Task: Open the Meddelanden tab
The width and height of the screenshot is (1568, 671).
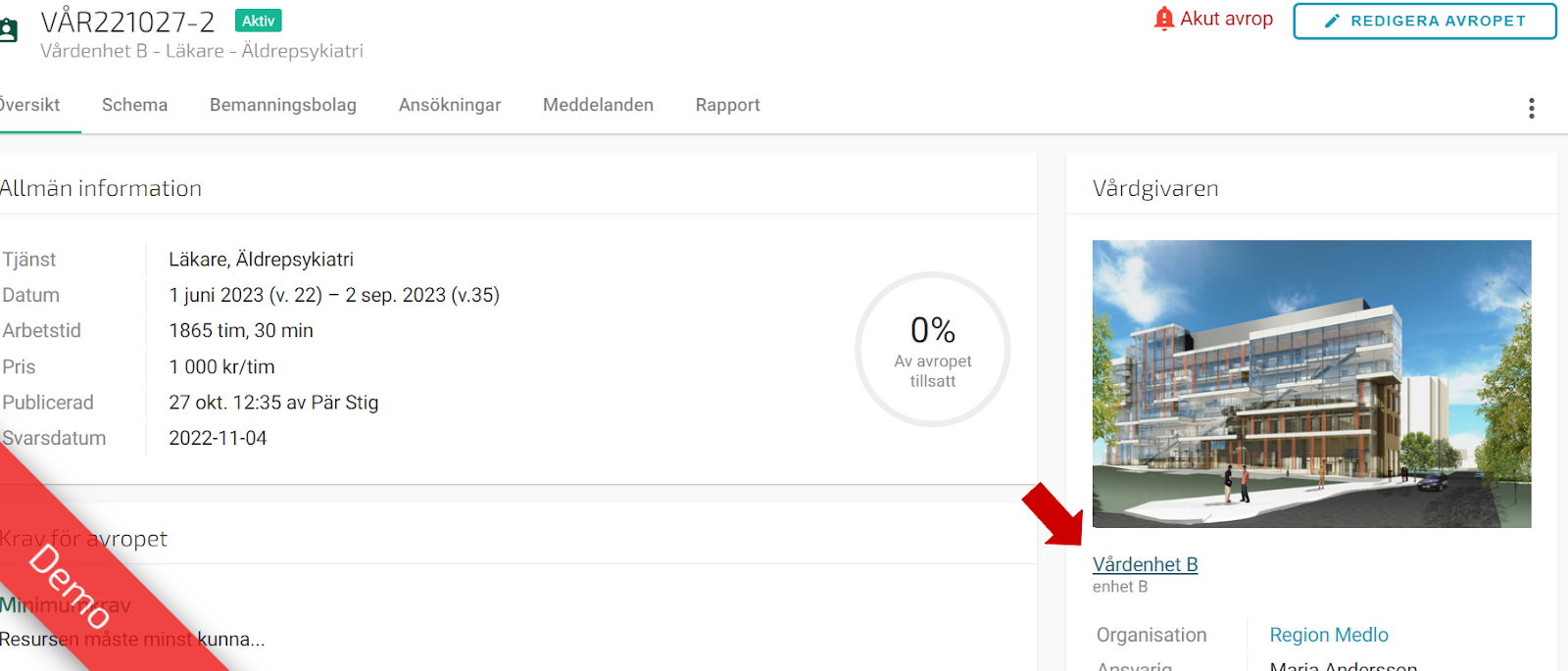Action: [598, 105]
